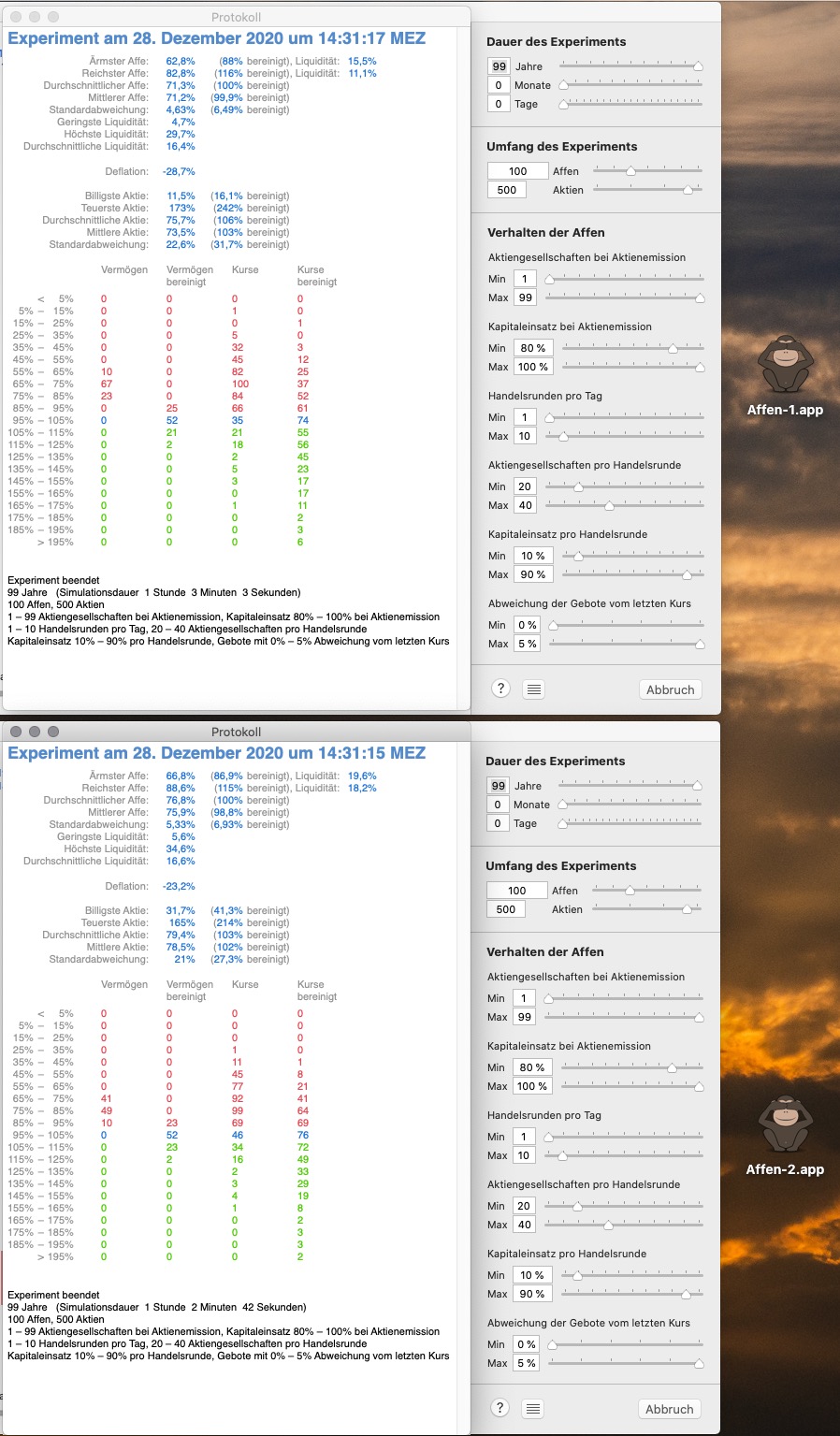The height and width of the screenshot is (1436, 840).
Task: Click lower panel's Kapitaleinsatz bei Aktienemission Min slider
Action: [632, 1067]
